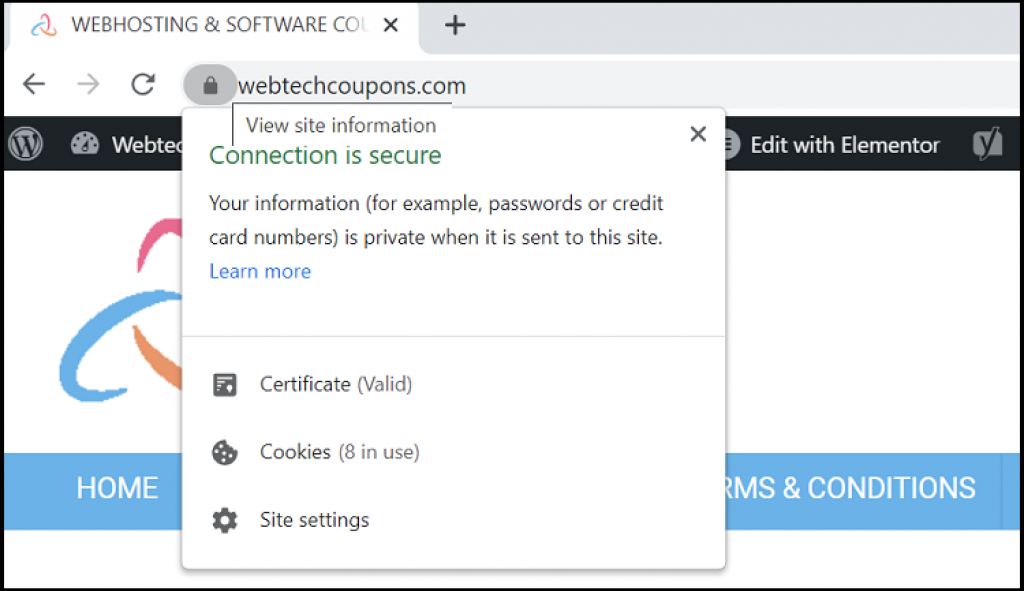The image size is (1024, 591).
Task: Click the padlock icon in address bar
Action: tap(210, 85)
